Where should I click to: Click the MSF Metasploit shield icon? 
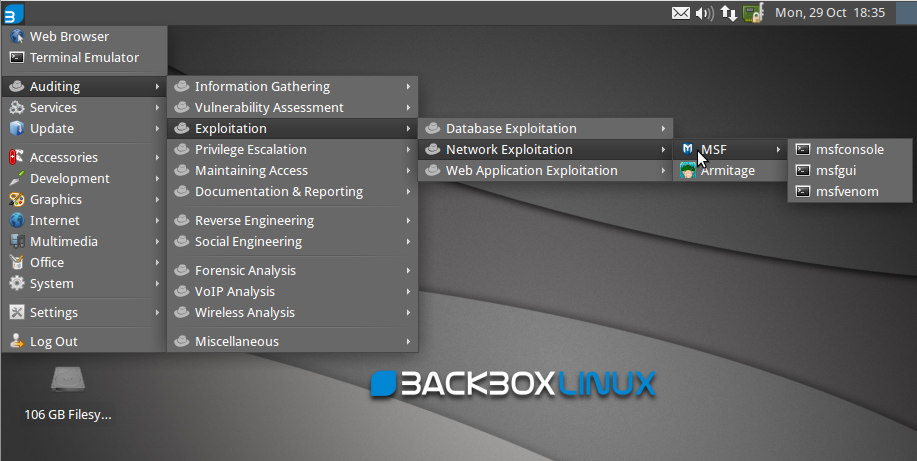(688, 149)
